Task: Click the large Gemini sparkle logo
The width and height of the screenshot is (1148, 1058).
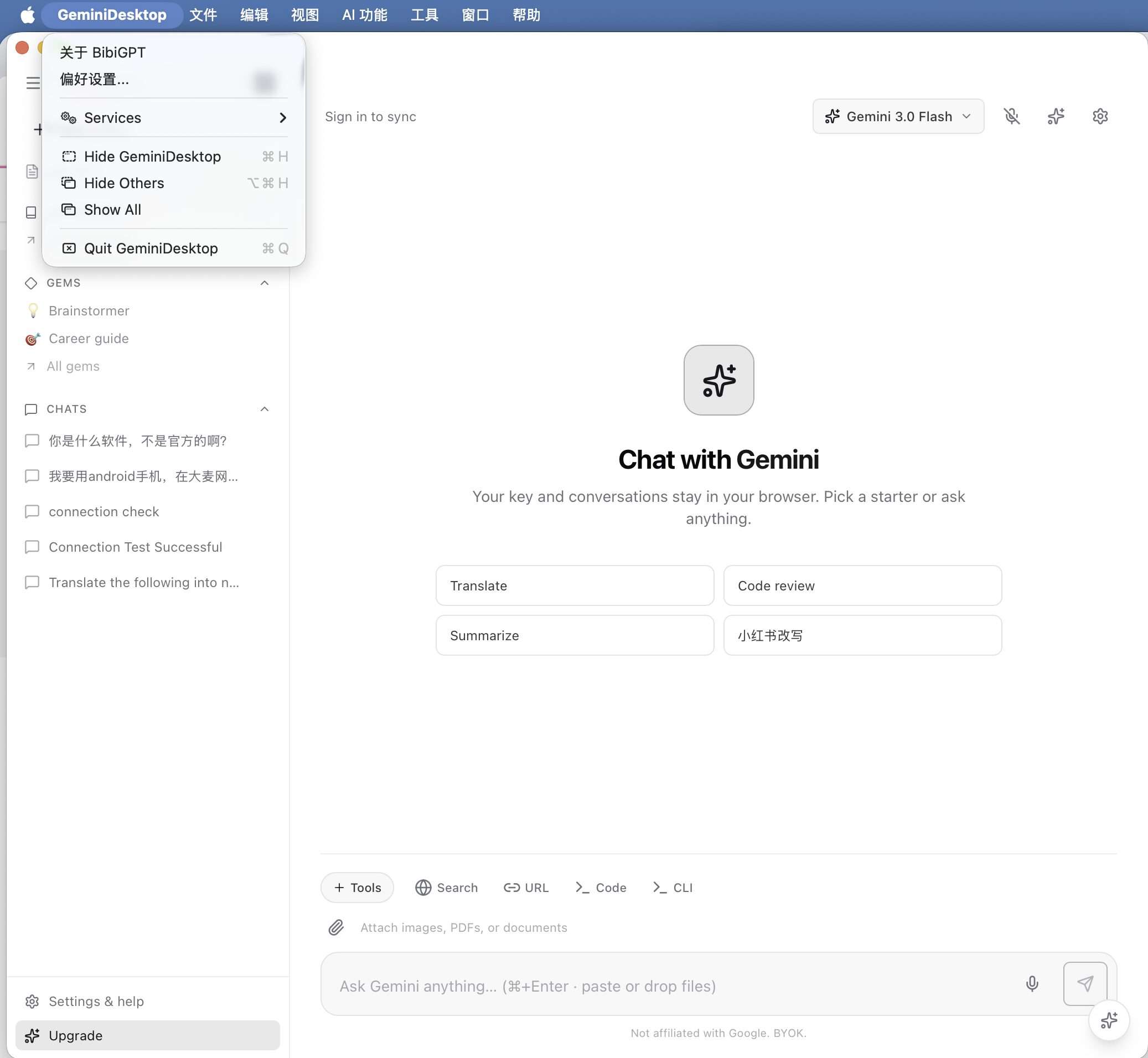Action: pos(718,380)
